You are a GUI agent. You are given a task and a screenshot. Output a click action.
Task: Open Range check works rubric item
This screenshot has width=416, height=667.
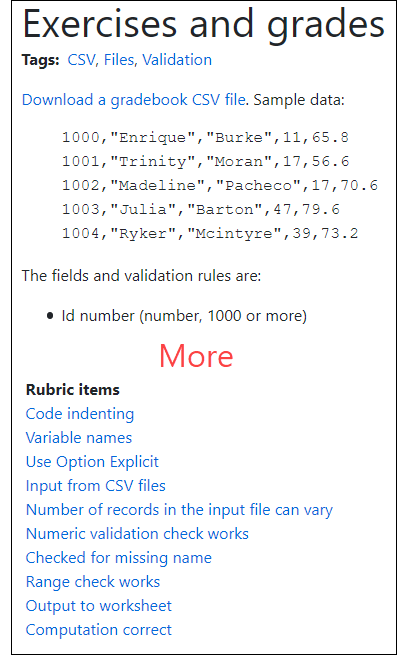pyautogui.click(x=93, y=582)
